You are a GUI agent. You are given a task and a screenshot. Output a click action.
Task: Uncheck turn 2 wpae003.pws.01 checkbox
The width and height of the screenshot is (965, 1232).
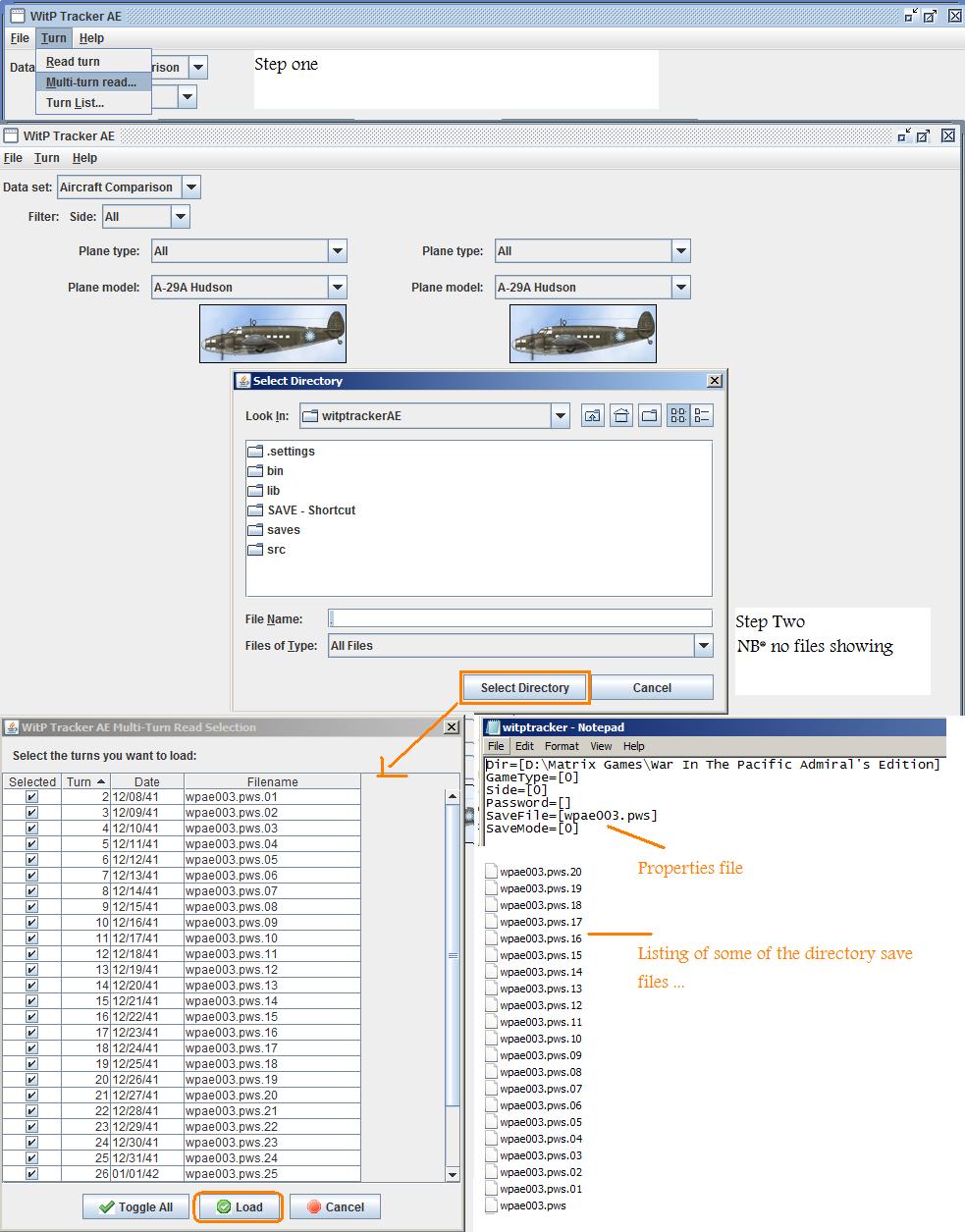point(31,797)
